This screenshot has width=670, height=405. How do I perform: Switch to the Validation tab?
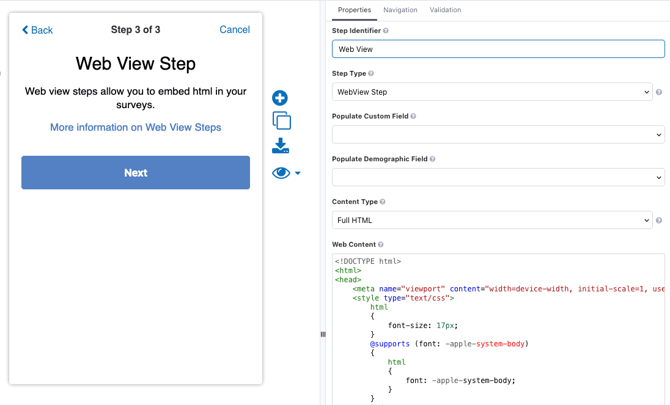[x=445, y=10]
